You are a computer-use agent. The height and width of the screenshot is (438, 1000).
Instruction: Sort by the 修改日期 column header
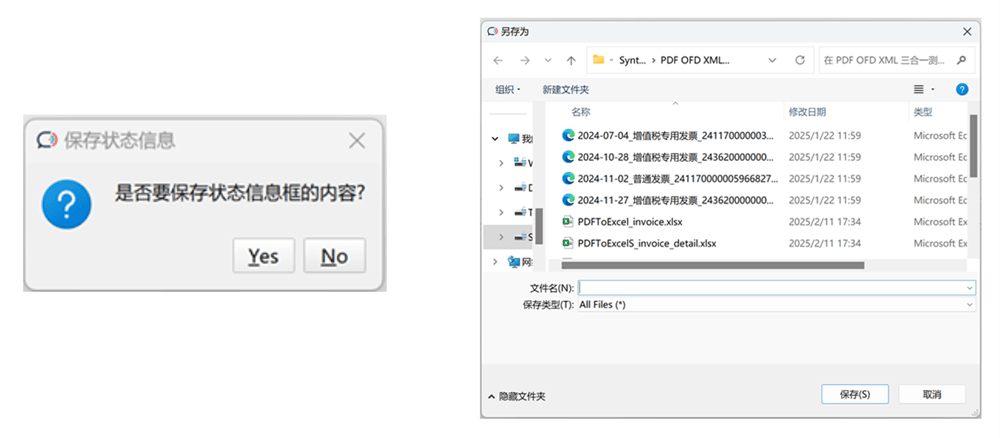(x=807, y=112)
